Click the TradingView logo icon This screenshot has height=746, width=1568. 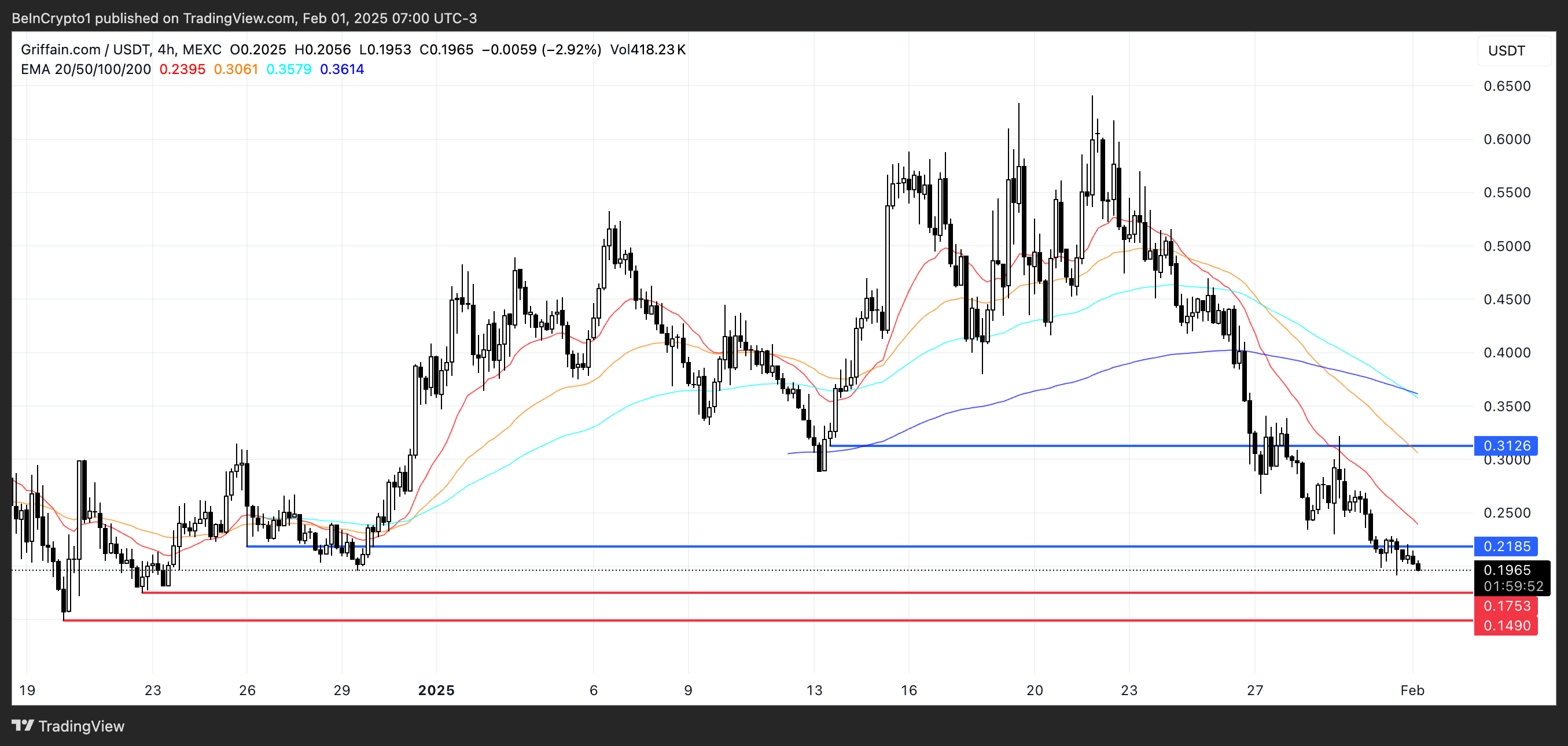pyautogui.click(x=23, y=725)
